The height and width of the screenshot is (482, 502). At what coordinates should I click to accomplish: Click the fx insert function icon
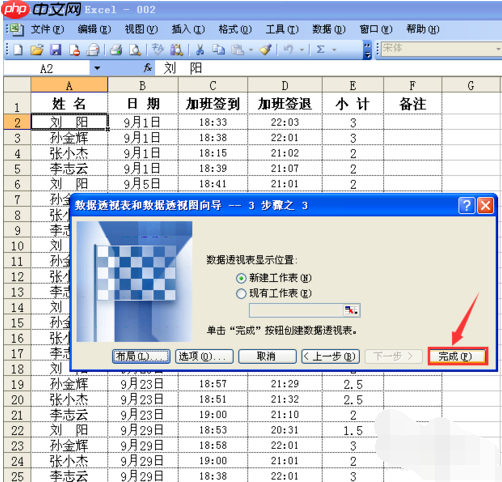tap(148, 68)
